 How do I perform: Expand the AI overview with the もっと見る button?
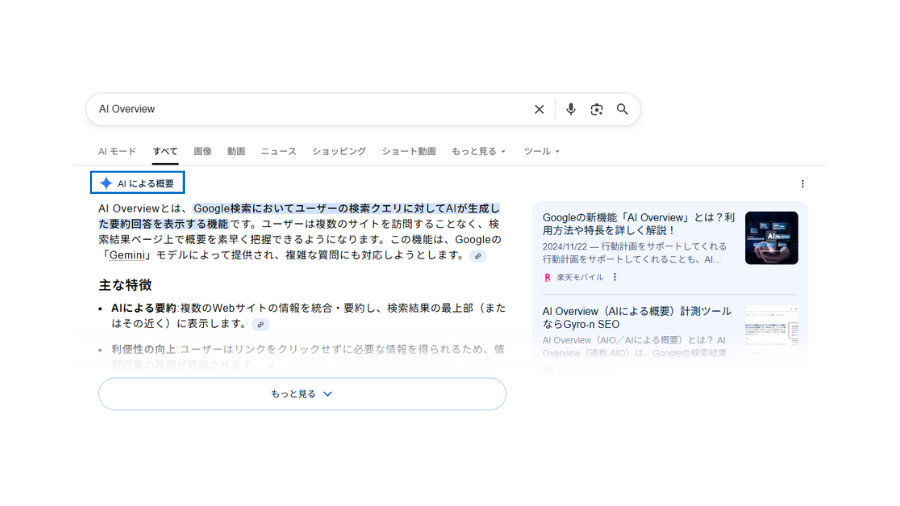click(302, 394)
